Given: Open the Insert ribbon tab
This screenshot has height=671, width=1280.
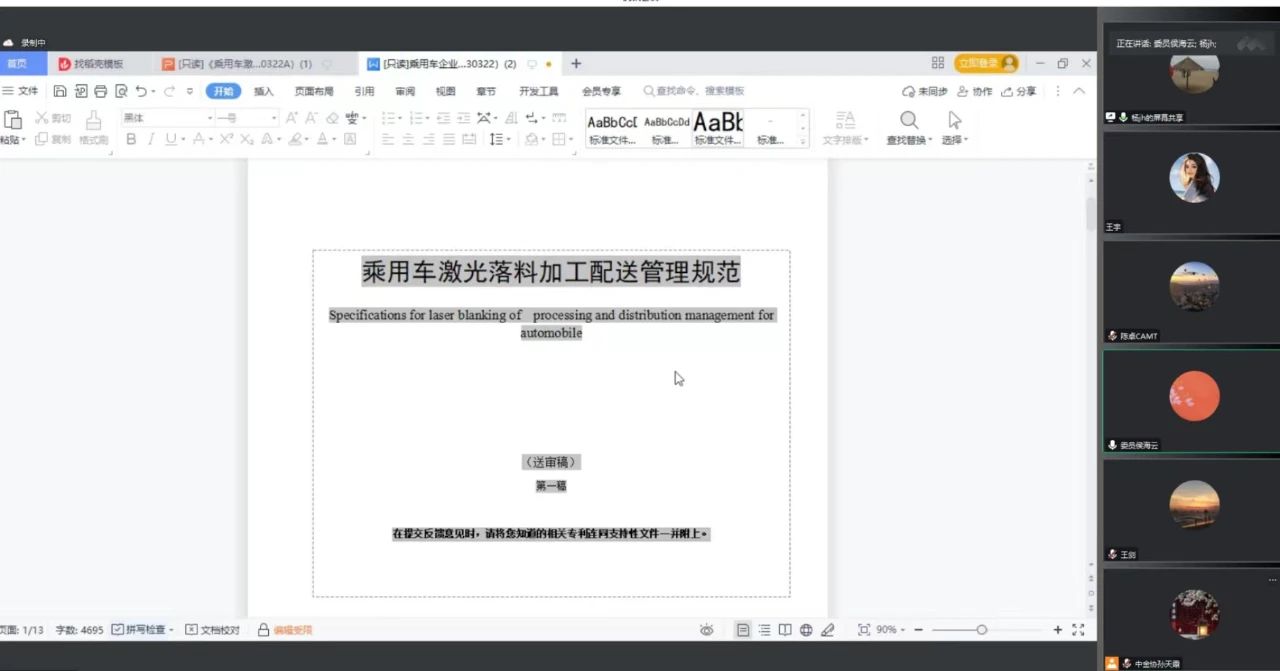Looking at the screenshot, I should (263, 91).
